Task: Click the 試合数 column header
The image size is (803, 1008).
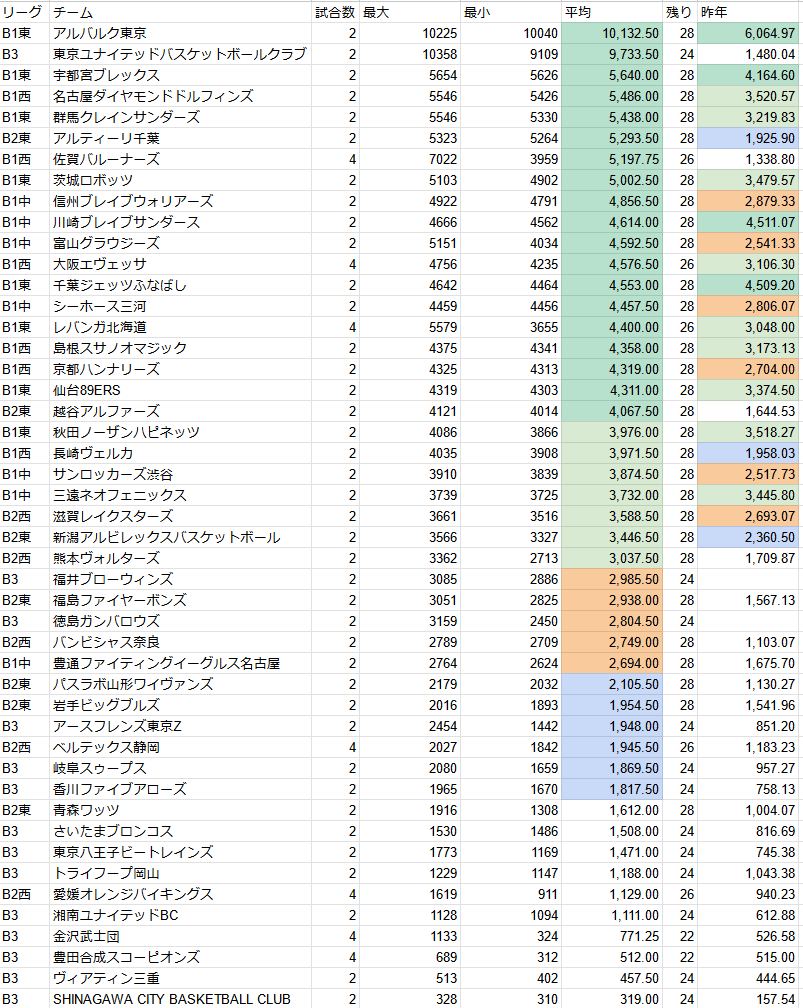Action: click(x=334, y=12)
